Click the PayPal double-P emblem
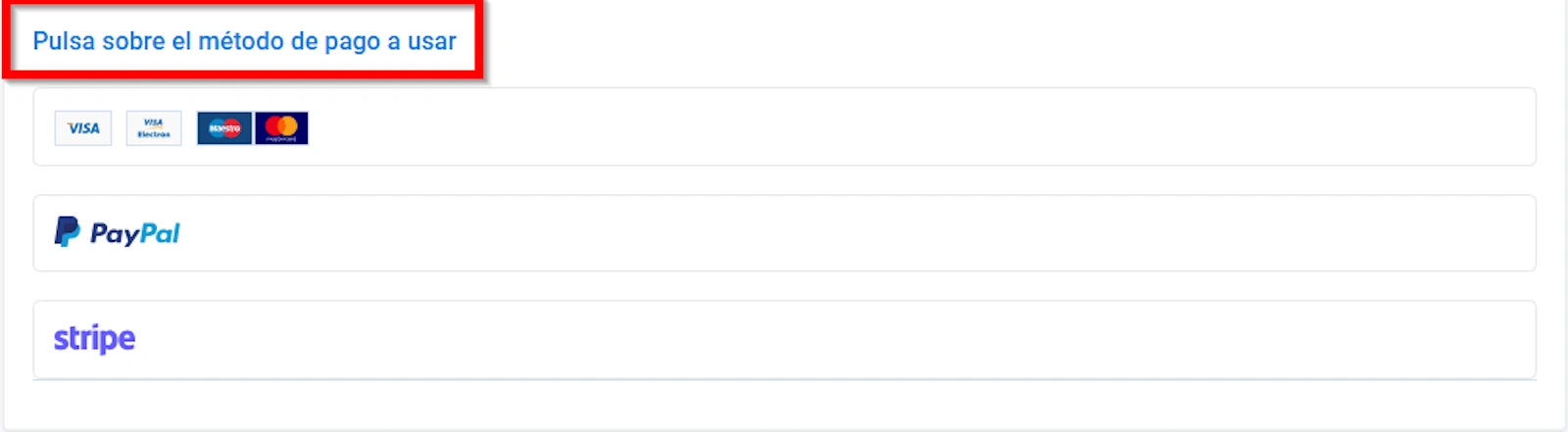Screen dimensions: 1568x432 (x=67, y=232)
